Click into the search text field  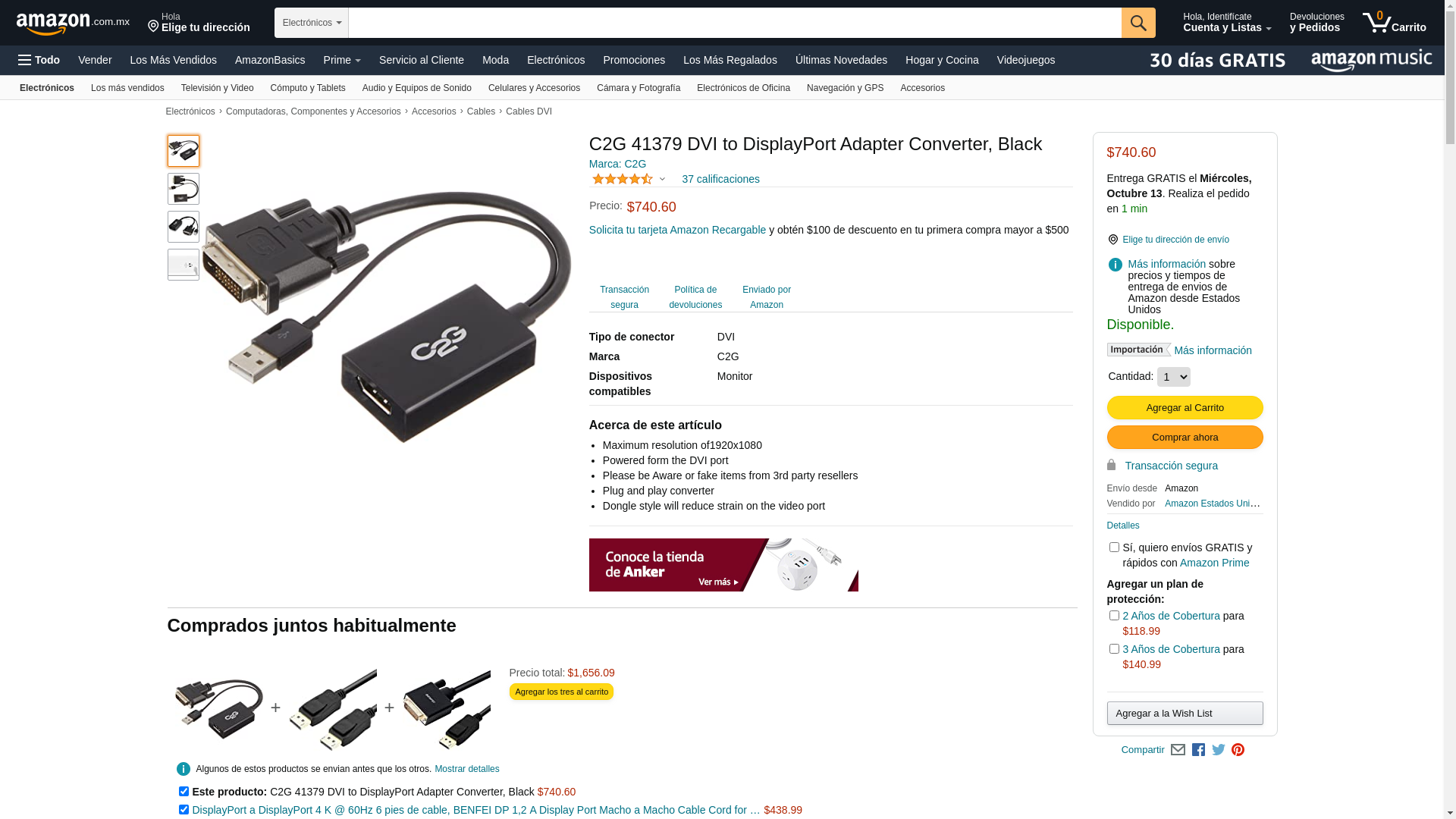(735, 23)
